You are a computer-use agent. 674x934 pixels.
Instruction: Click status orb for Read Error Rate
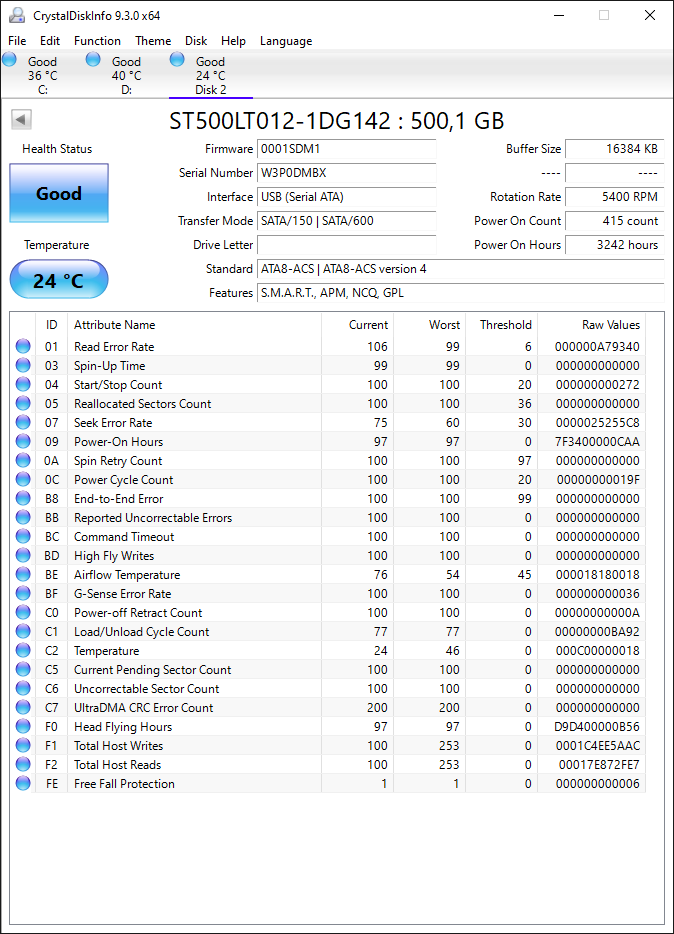23,346
